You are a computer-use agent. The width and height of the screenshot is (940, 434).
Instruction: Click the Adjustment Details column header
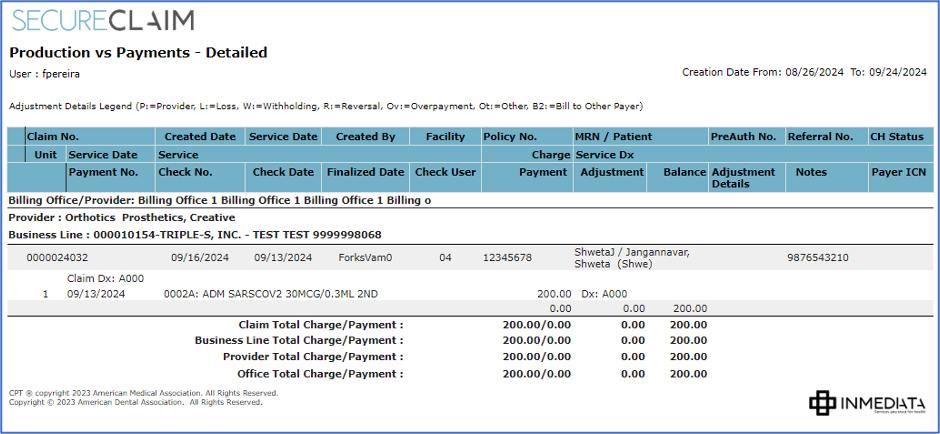pos(743,178)
